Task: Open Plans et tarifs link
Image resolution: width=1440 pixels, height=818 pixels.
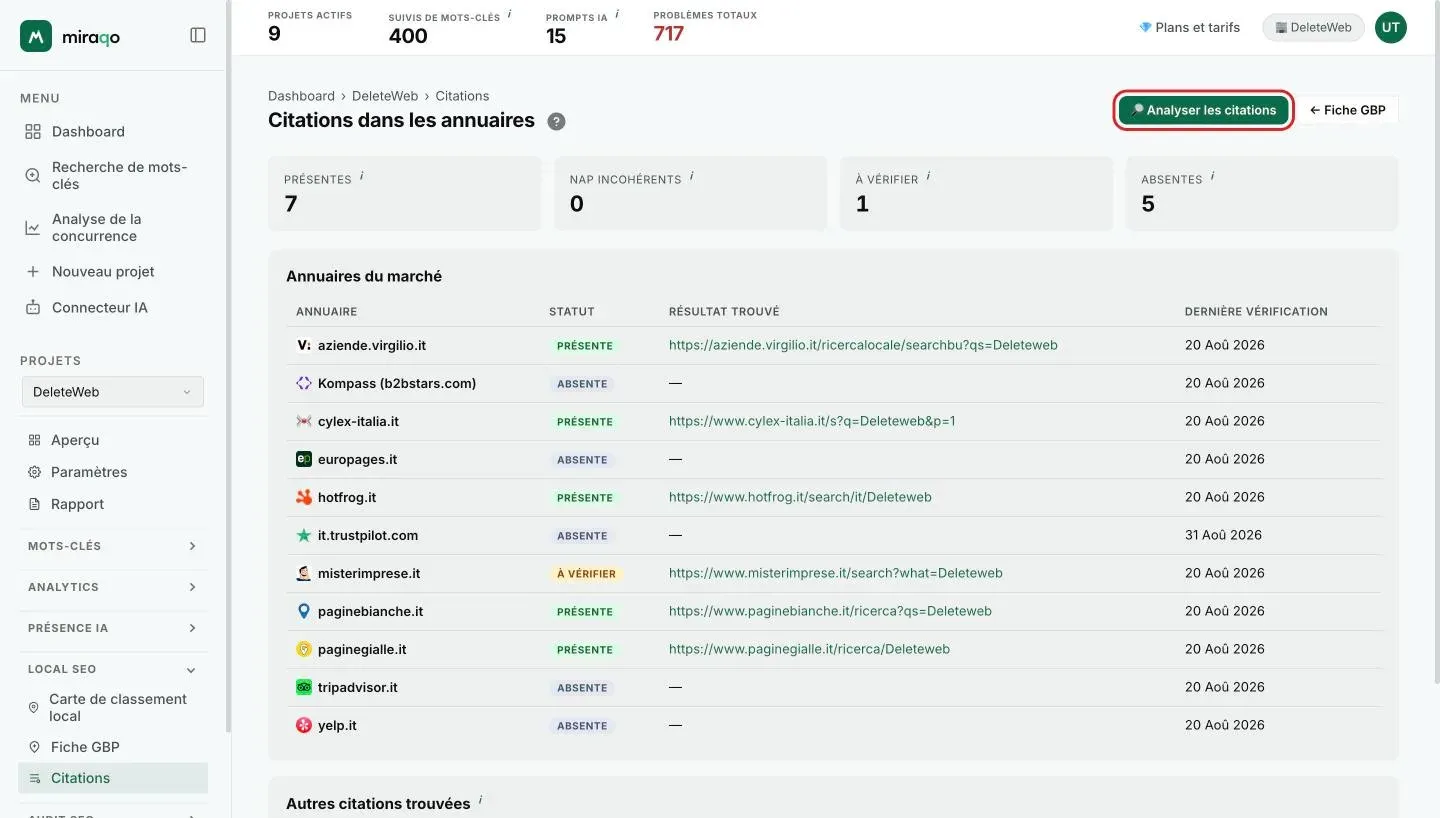Action: pos(1189,28)
